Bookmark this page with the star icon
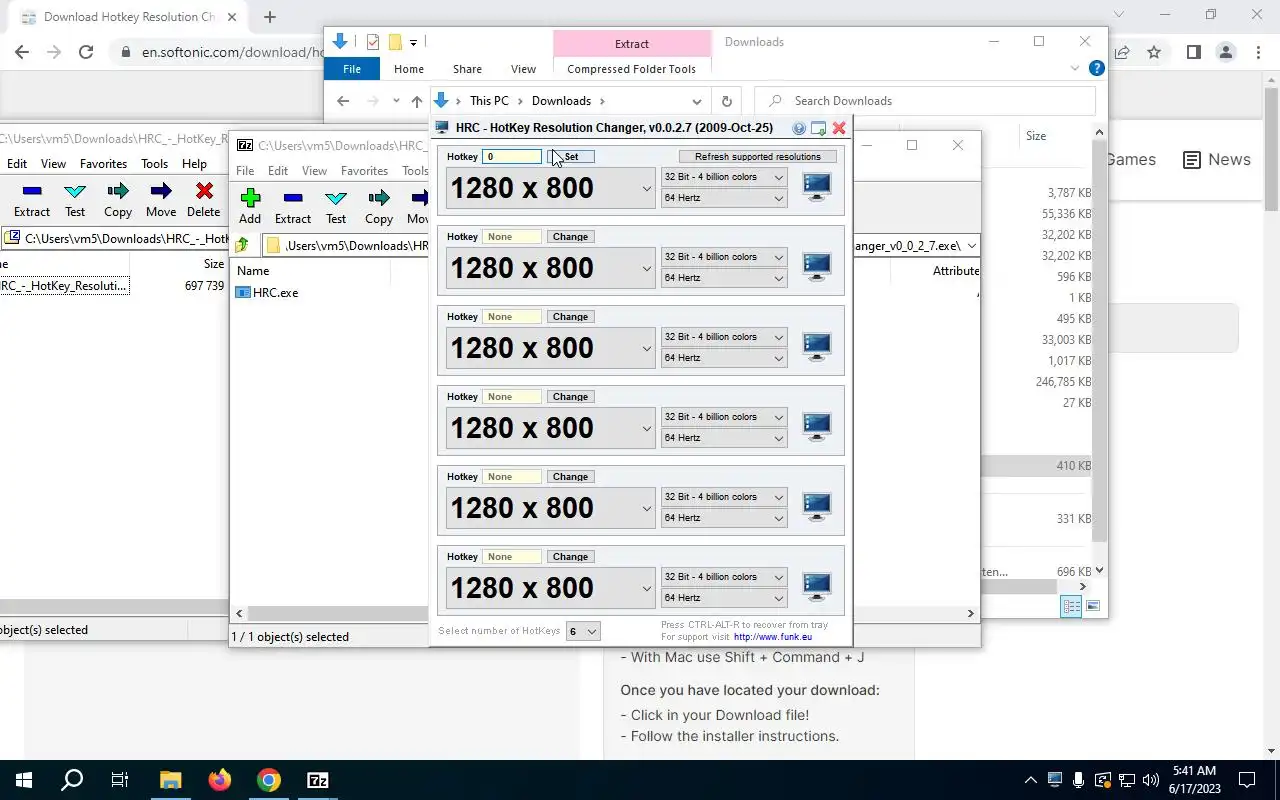The image size is (1280, 800). [x=1154, y=52]
